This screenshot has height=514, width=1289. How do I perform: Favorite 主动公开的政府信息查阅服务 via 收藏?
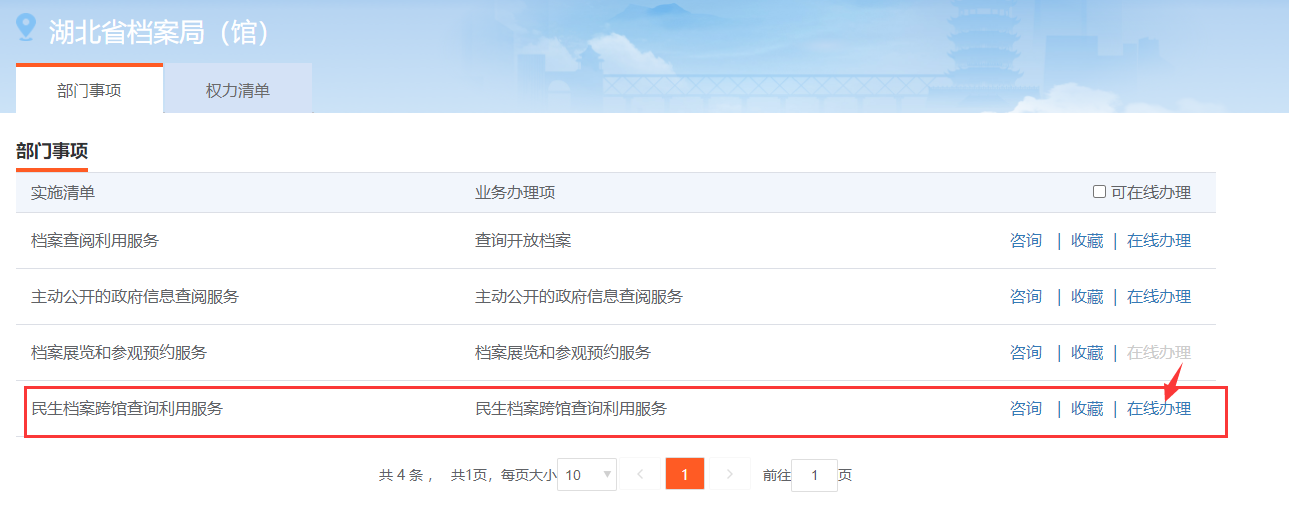click(x=1086, y=297)
